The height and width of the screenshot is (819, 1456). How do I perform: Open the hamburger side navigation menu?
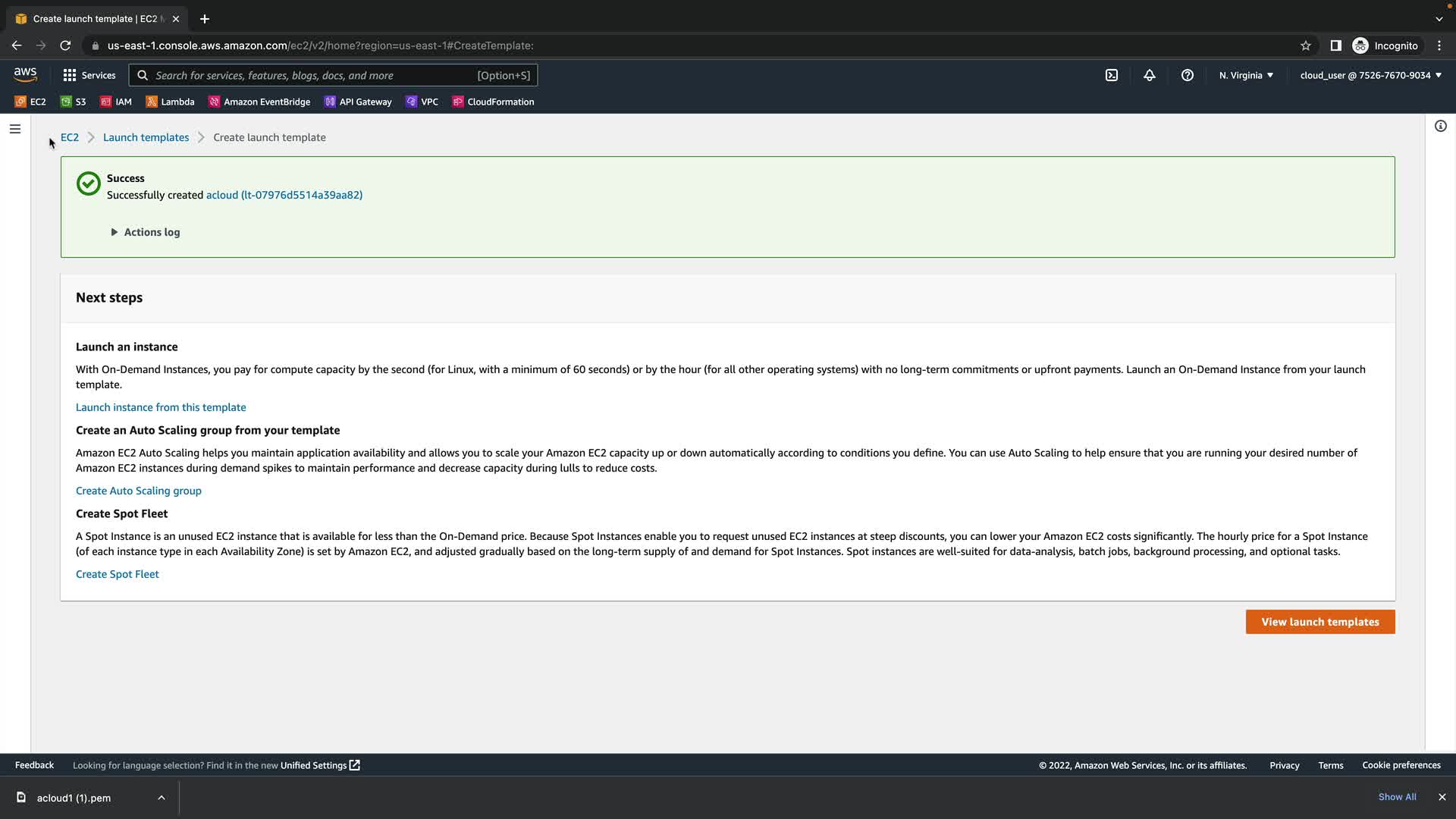pyautogui.click(x=14, y=129)
